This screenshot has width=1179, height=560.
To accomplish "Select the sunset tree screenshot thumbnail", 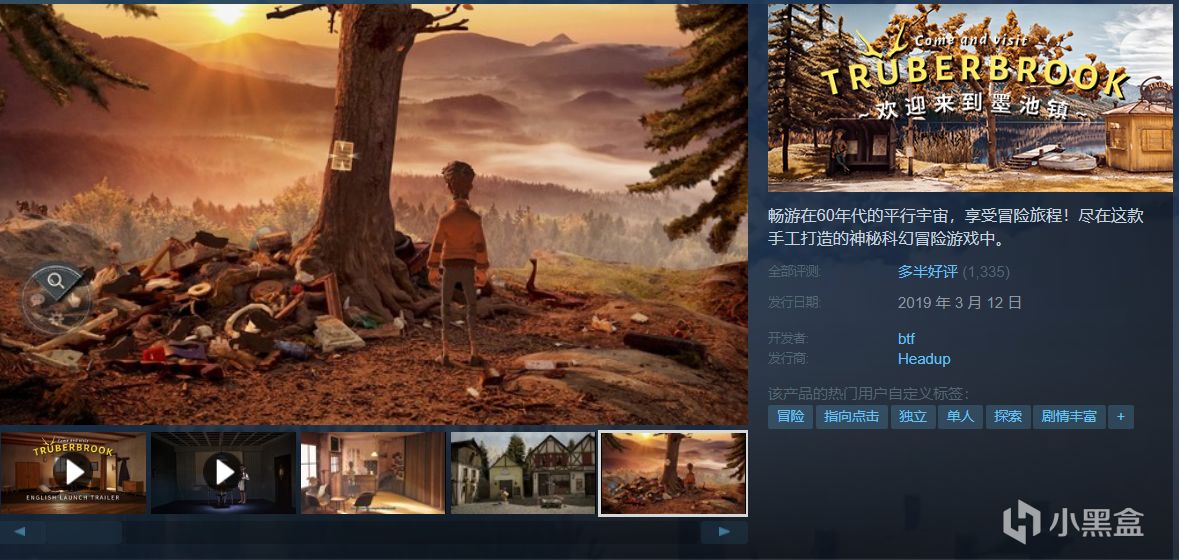I will coord(673,473).
